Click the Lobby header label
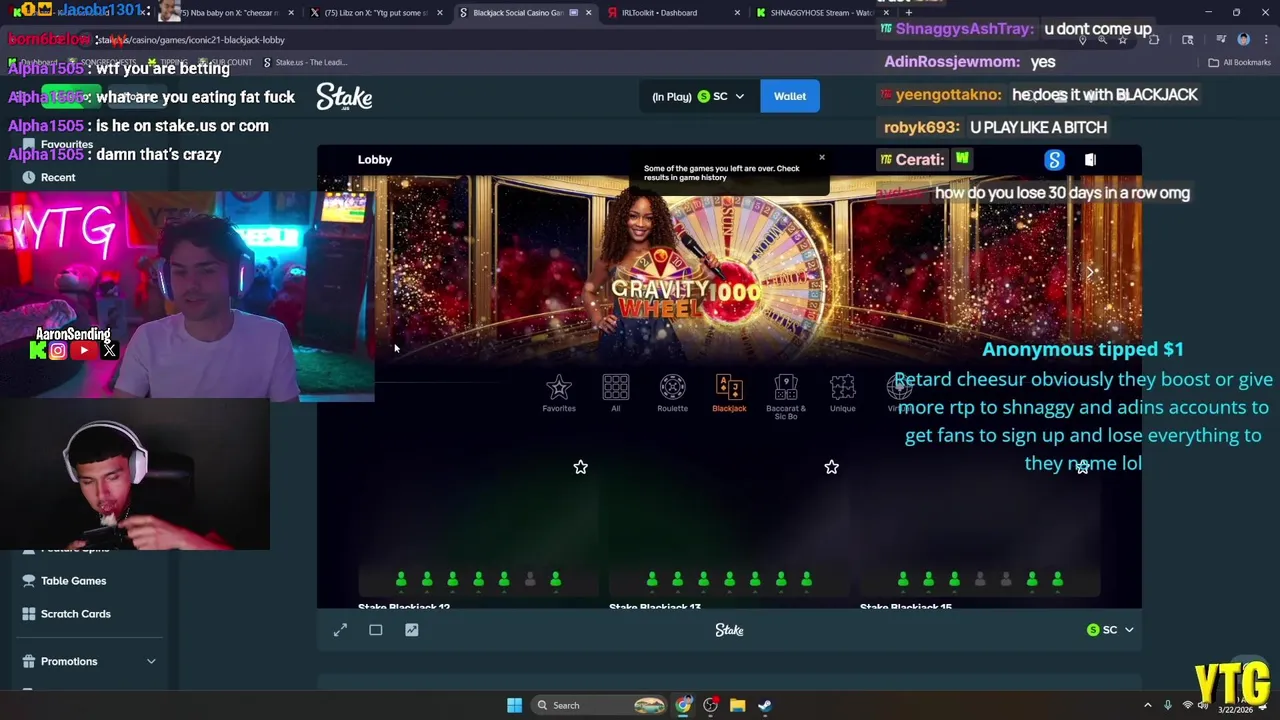 pos(375,159)
